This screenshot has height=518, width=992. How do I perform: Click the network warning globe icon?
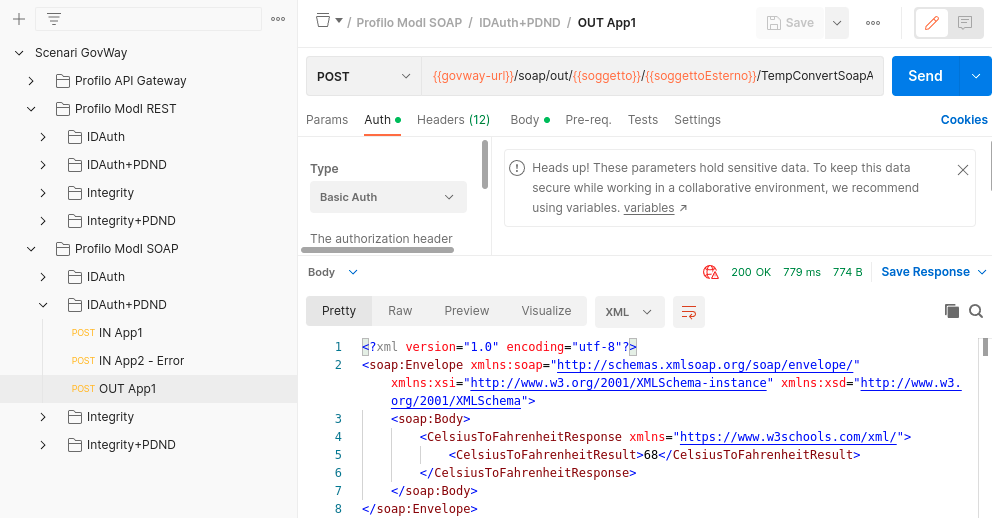(x=710, y=273)
